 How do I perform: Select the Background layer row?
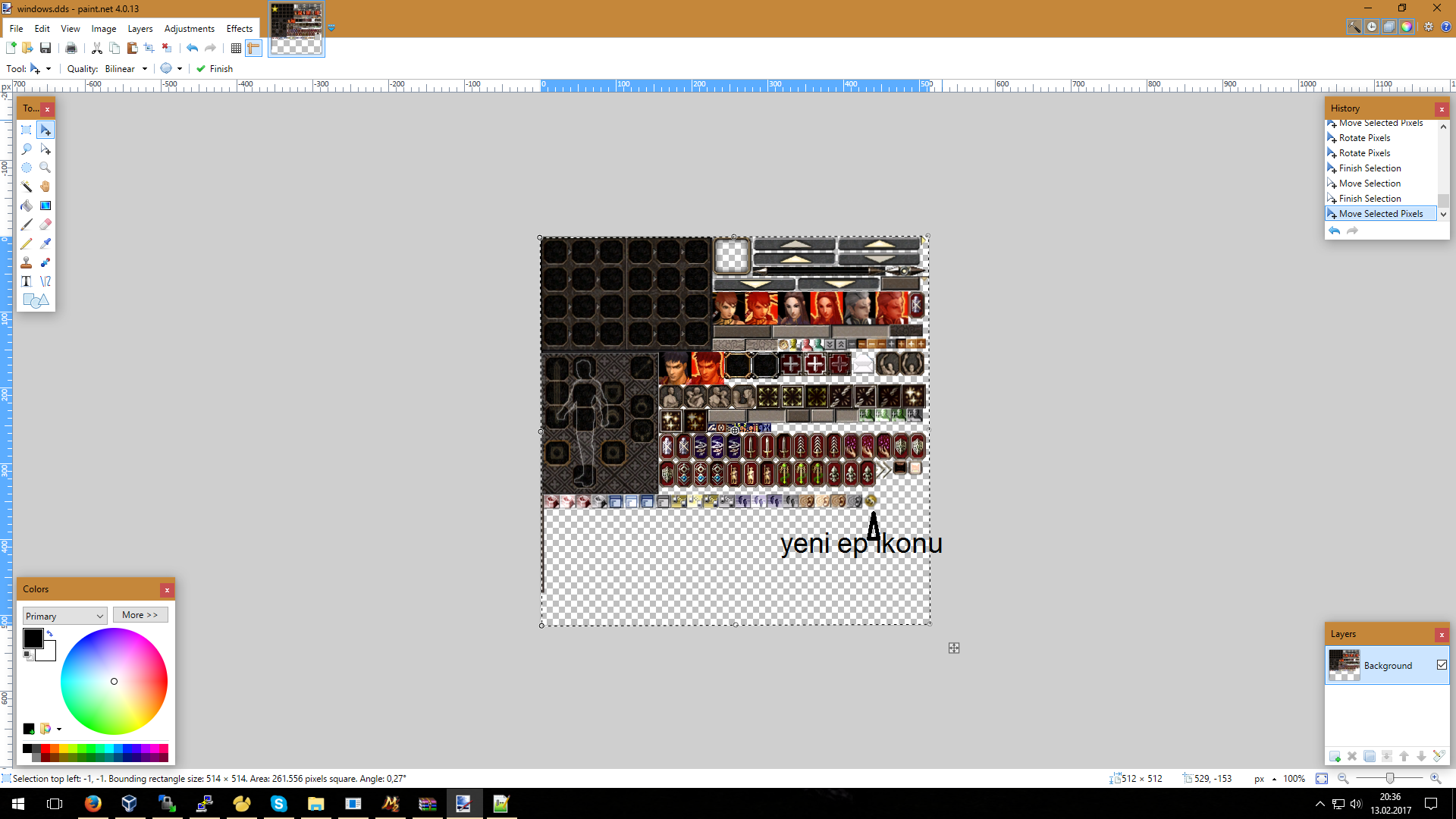[x=1387, y=665]
